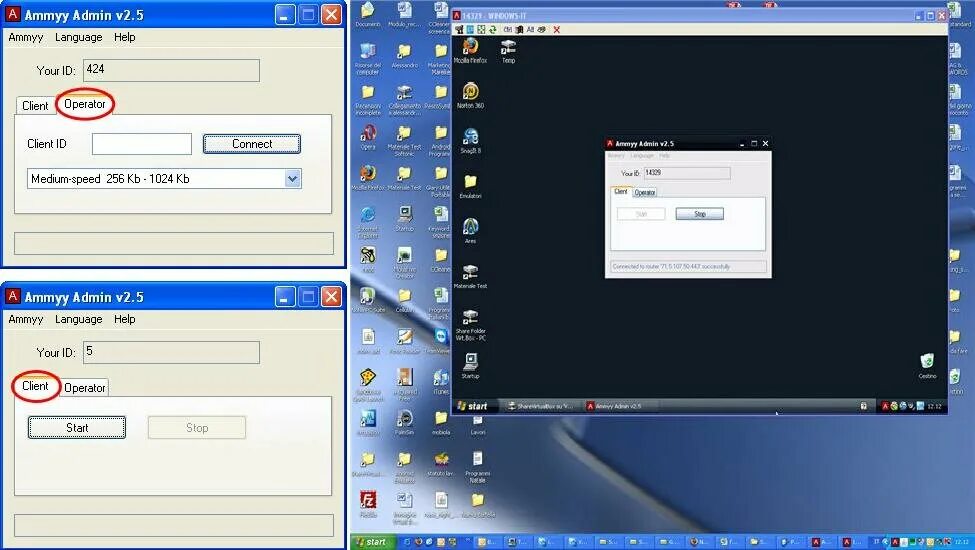Open Help menu in the ID 5 window
975x550 pixels.
124,319
